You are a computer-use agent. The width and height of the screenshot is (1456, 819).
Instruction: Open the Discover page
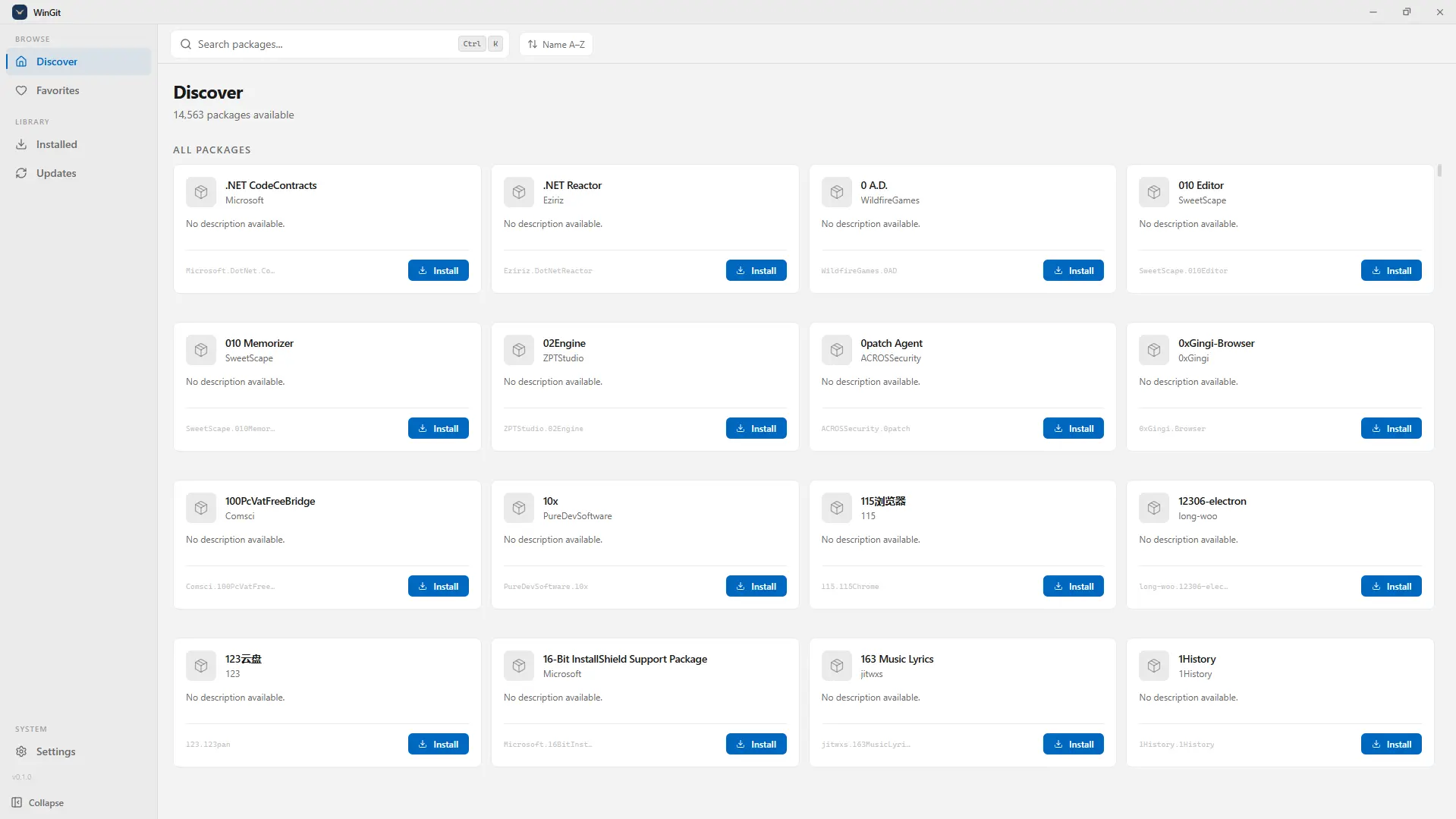(x=79, y=61)
